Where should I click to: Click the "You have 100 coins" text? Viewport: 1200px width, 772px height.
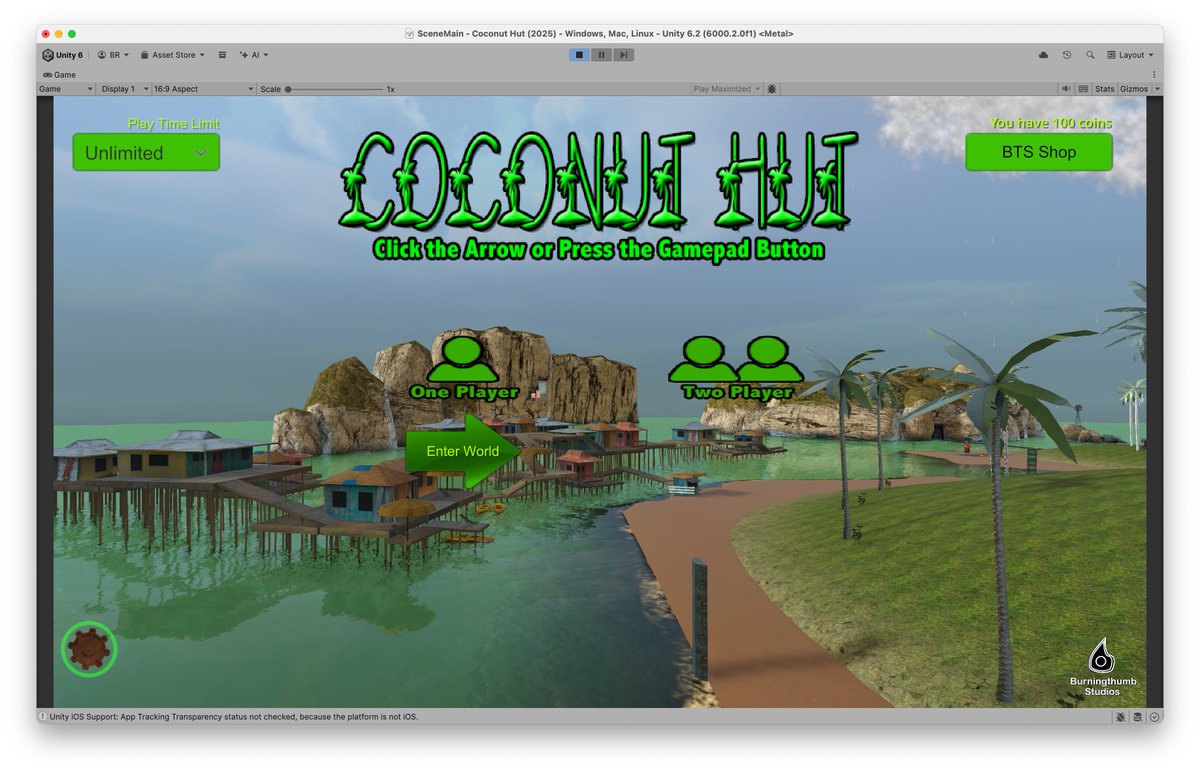coord(1051,123)
